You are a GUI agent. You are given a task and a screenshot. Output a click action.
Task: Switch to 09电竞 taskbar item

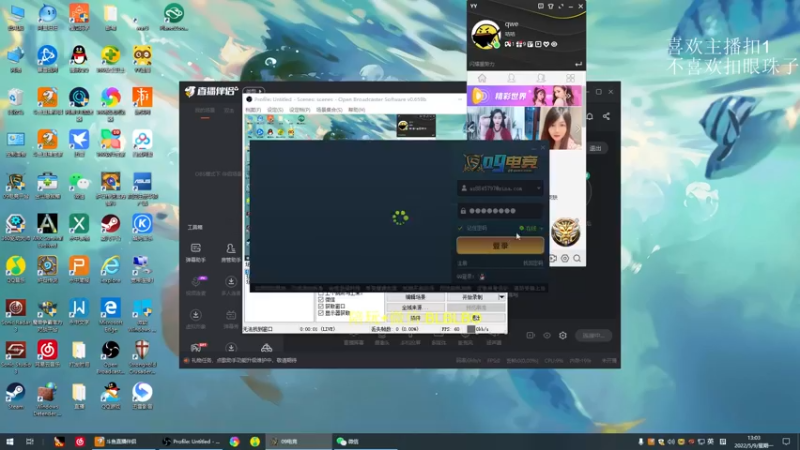[x=298, y=441]
